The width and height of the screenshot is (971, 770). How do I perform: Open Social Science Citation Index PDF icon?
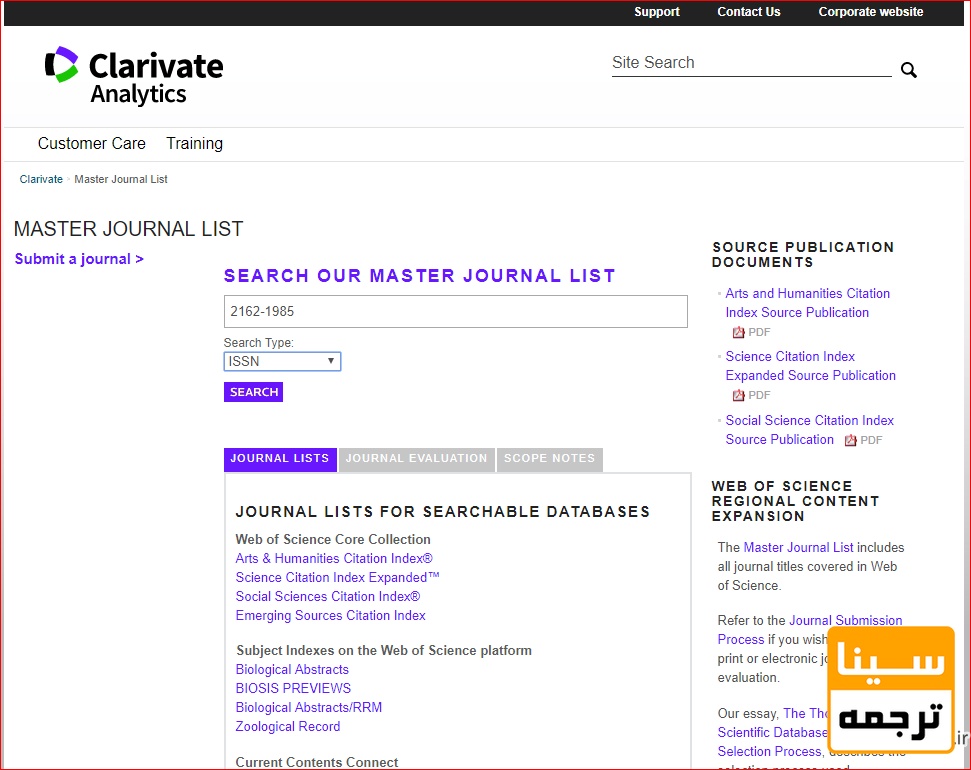pos(851,440)
